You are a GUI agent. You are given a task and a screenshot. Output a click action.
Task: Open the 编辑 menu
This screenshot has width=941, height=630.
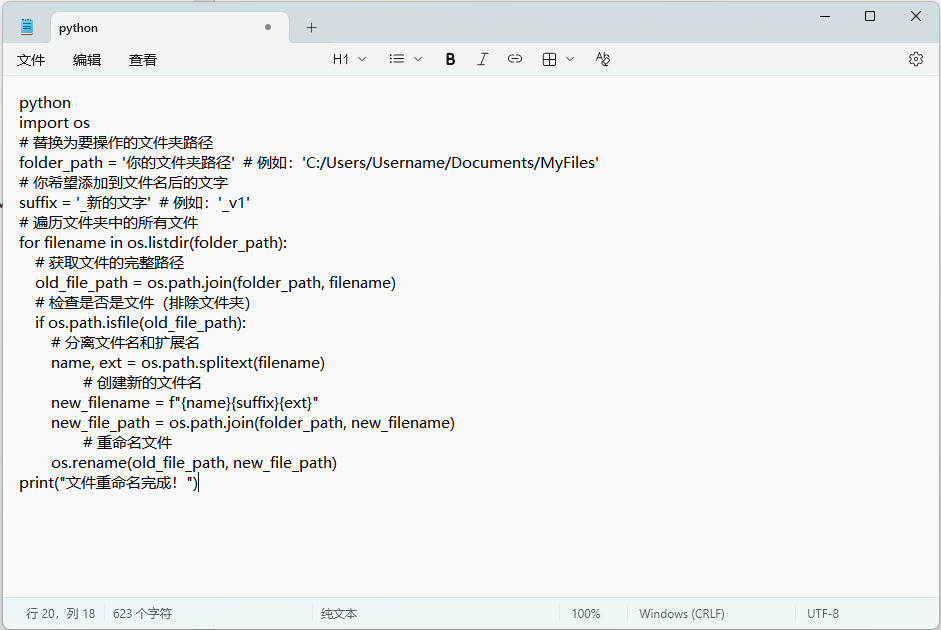coord(87,59)
